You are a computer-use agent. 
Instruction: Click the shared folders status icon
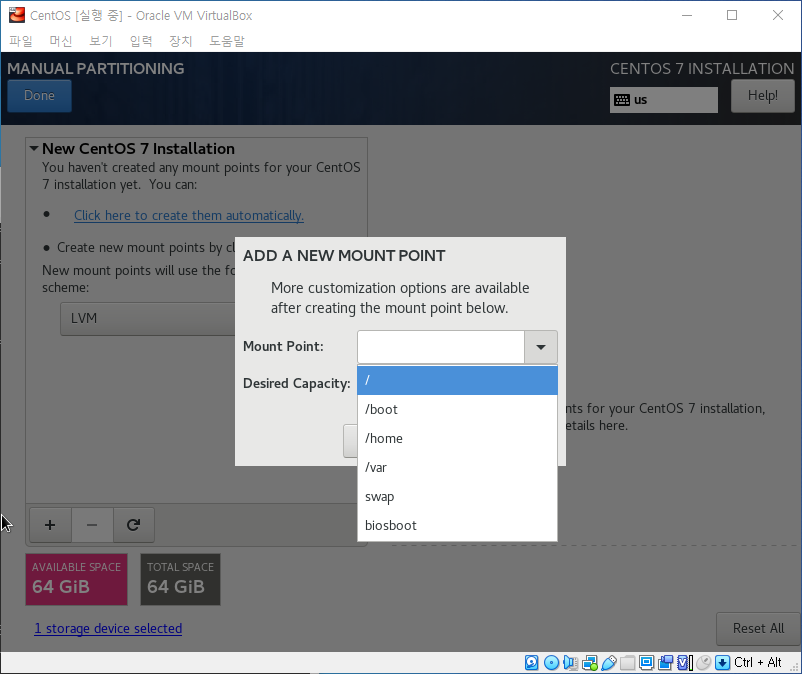[x=628, y=663]
